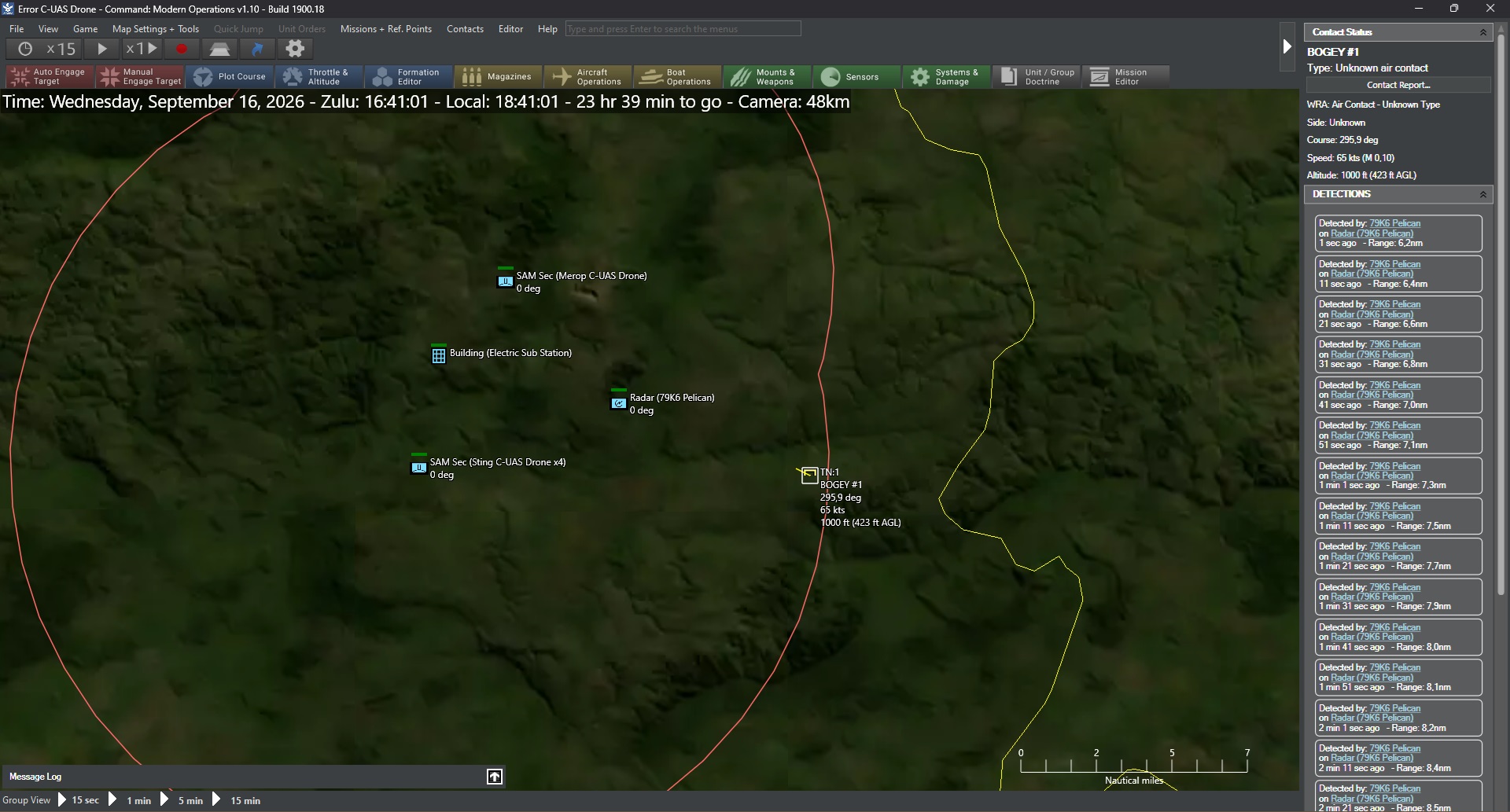Click 'Type: Unknown air contact' text
Viewport: 1510px width, 812px height.
(1368, 68)
